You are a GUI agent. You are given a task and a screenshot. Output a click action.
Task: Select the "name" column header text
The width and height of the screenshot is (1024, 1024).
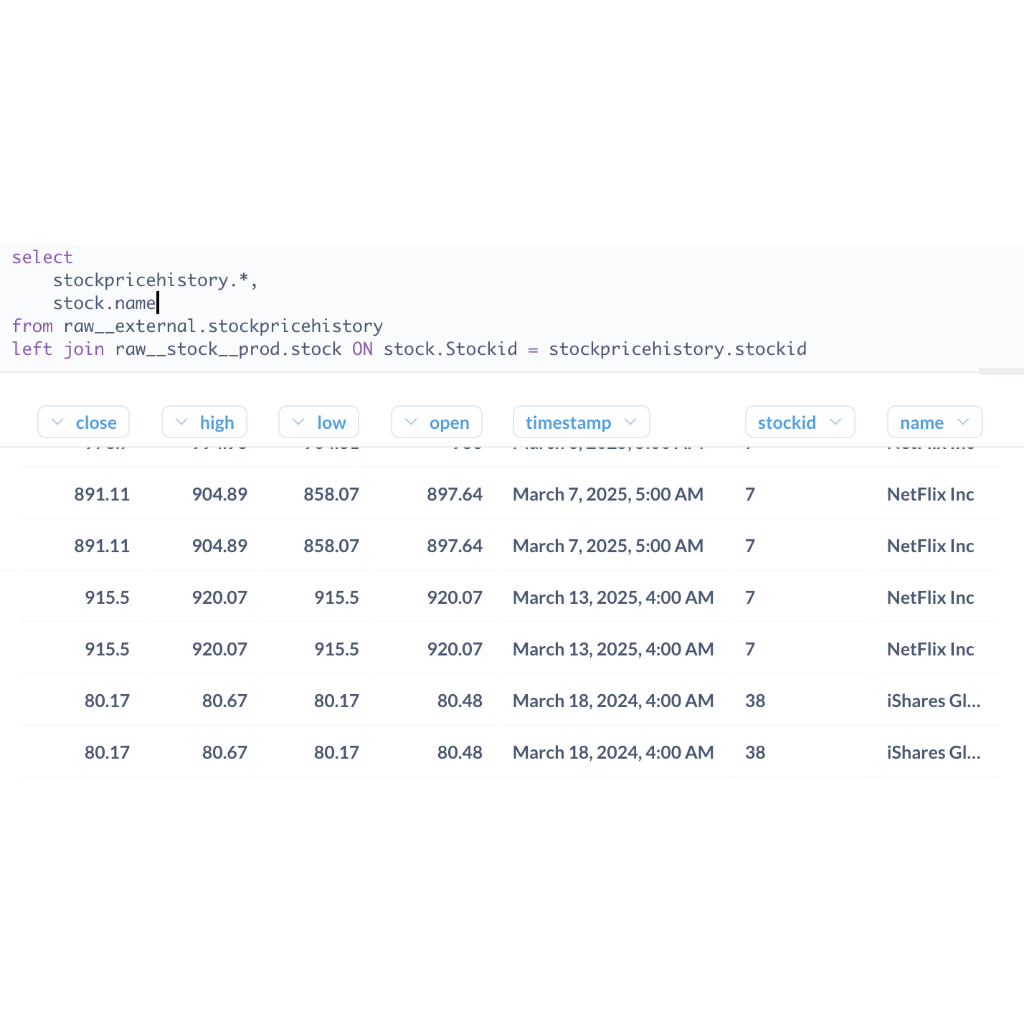coord(921,422)
